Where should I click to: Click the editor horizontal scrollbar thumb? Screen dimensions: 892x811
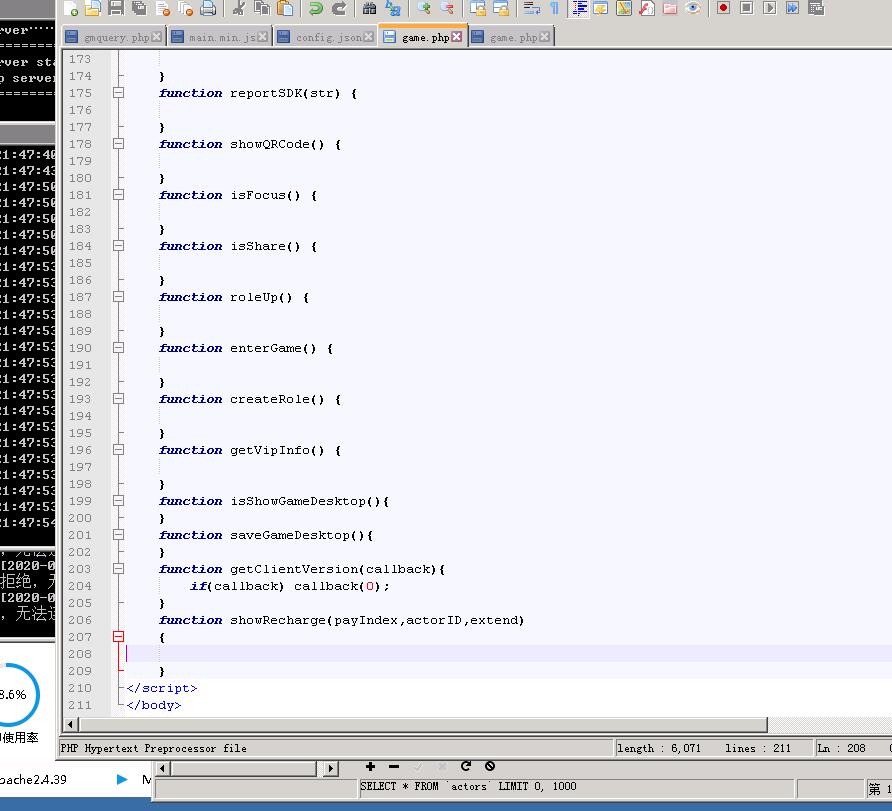(x=423, y=725)
